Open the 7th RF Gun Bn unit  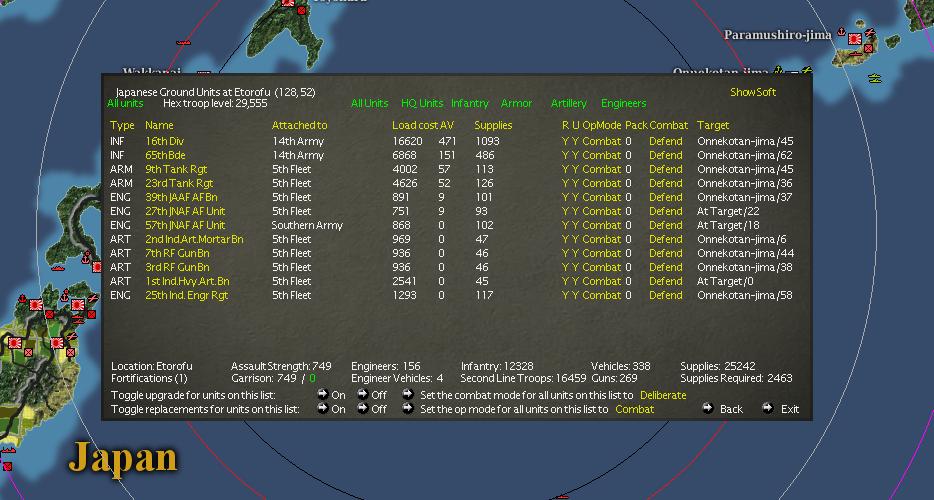177,253
